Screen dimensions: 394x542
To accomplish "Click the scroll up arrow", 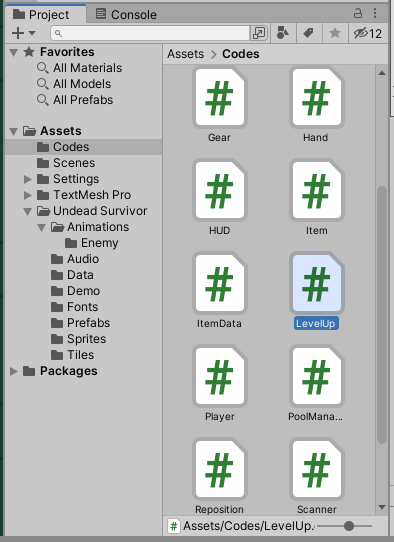I will [382, 73].
